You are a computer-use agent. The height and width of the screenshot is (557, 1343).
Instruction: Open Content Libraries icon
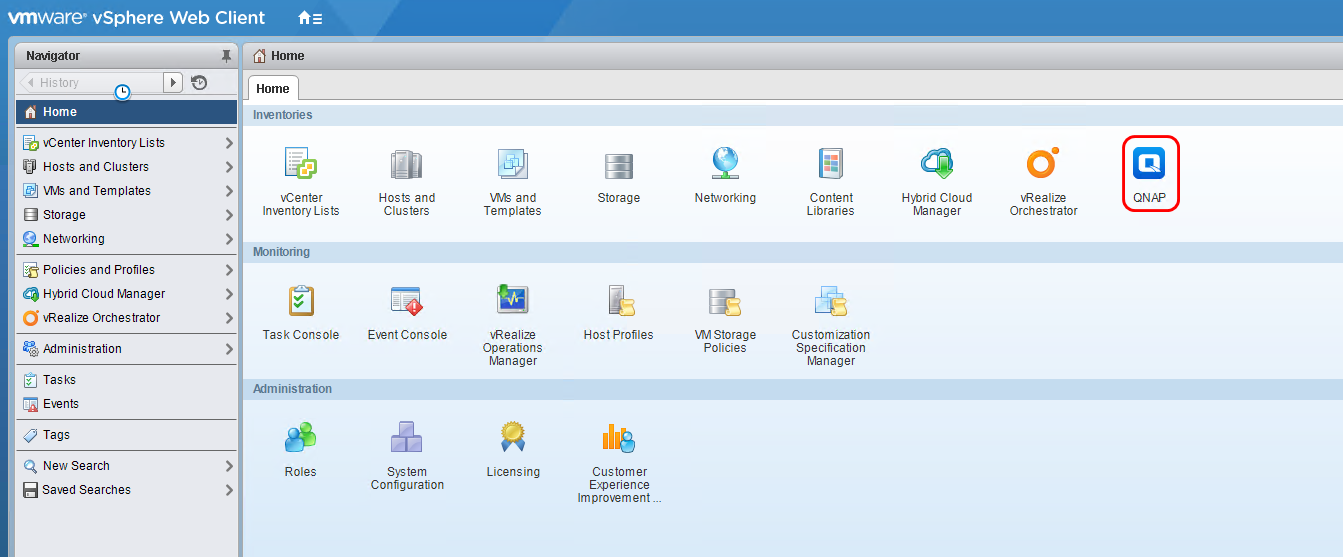tap(830, 164)
